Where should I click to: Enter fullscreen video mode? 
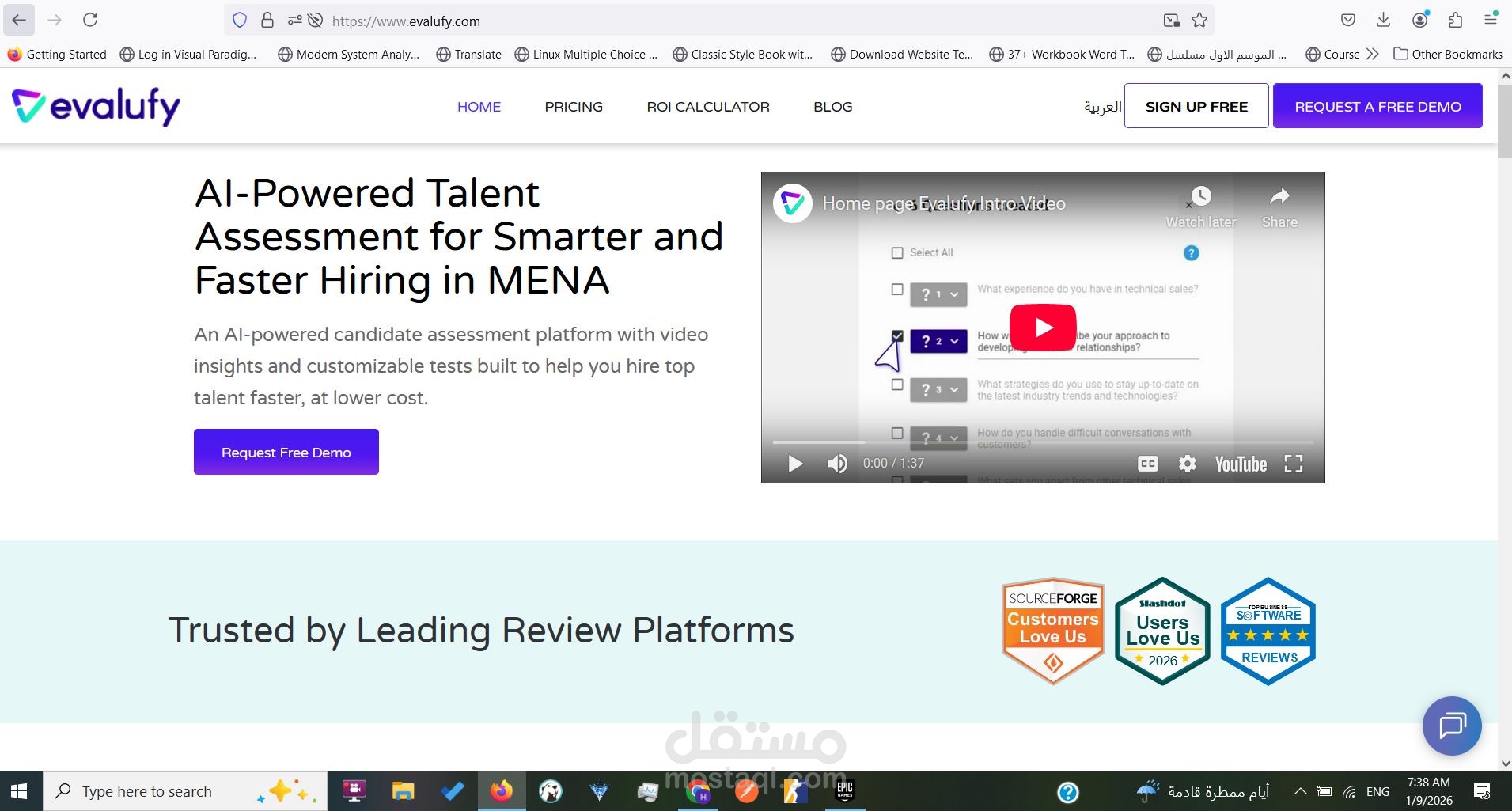[1293, 464]
